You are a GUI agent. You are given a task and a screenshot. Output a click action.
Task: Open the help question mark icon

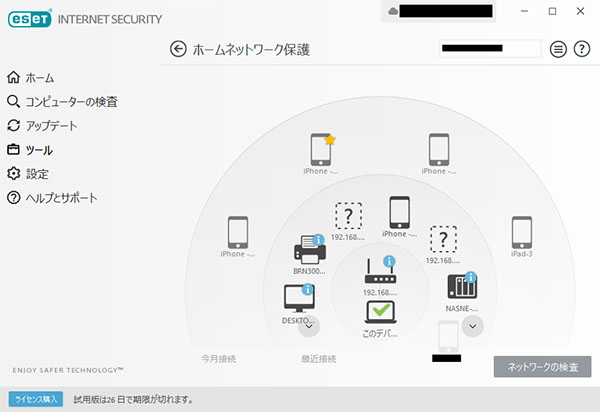[x=581, y=49]
